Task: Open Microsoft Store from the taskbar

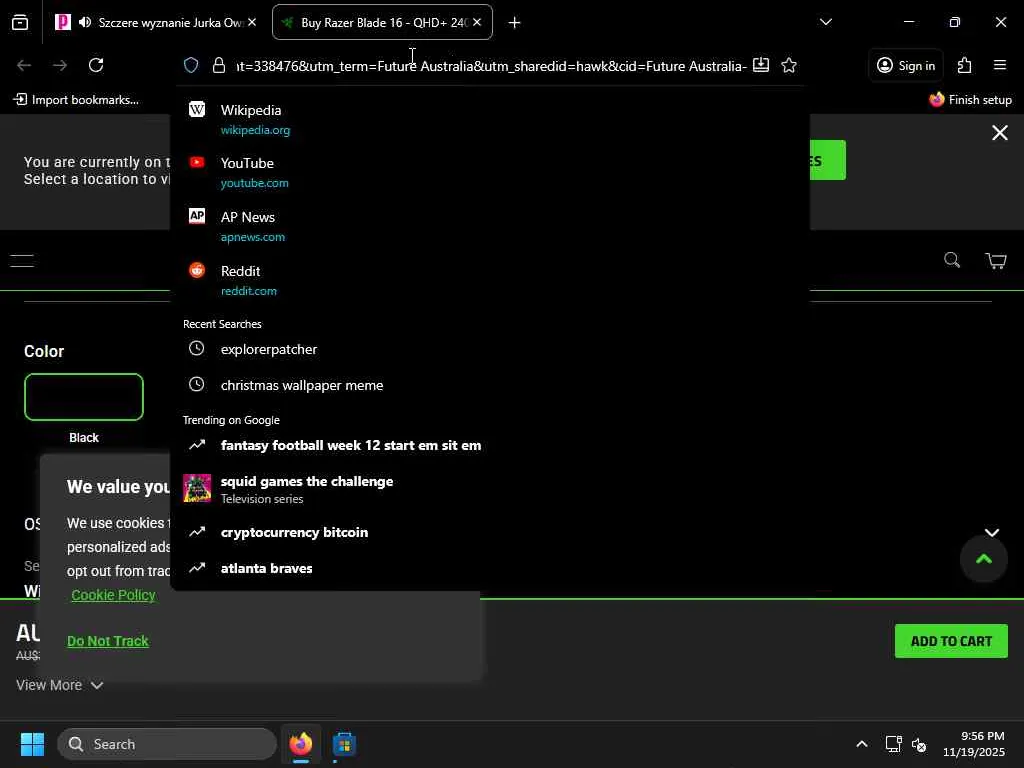Action: coord(344,744)
